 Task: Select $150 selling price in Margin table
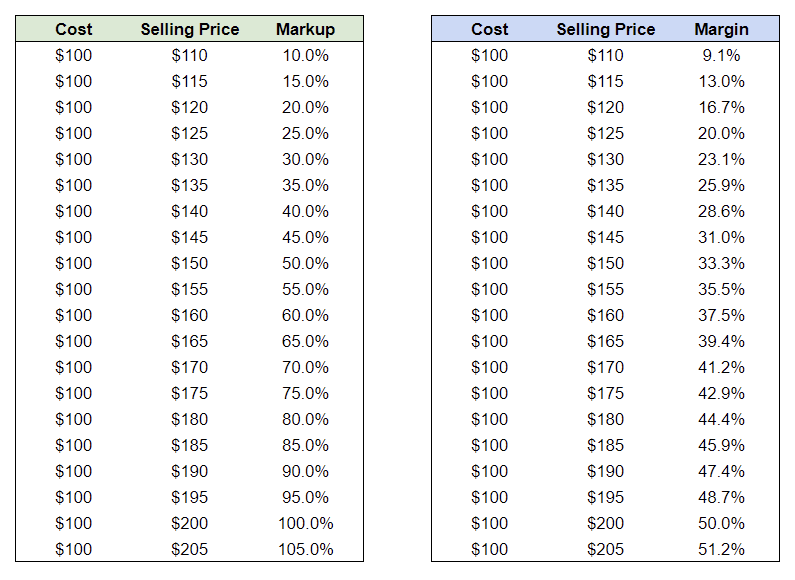pyautogui.click(x=605, y=264)
